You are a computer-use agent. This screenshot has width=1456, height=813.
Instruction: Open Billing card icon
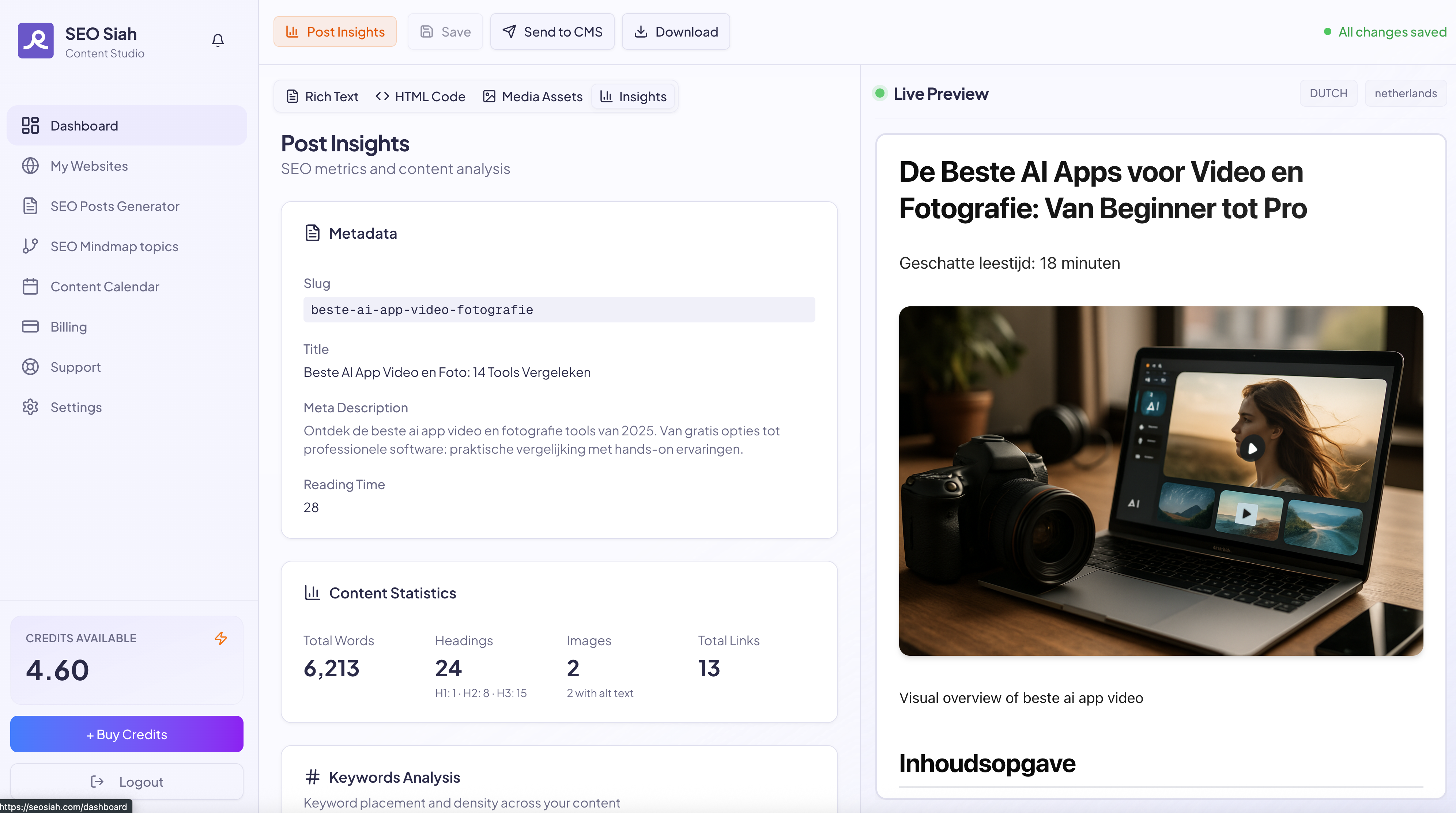point(30,326)
